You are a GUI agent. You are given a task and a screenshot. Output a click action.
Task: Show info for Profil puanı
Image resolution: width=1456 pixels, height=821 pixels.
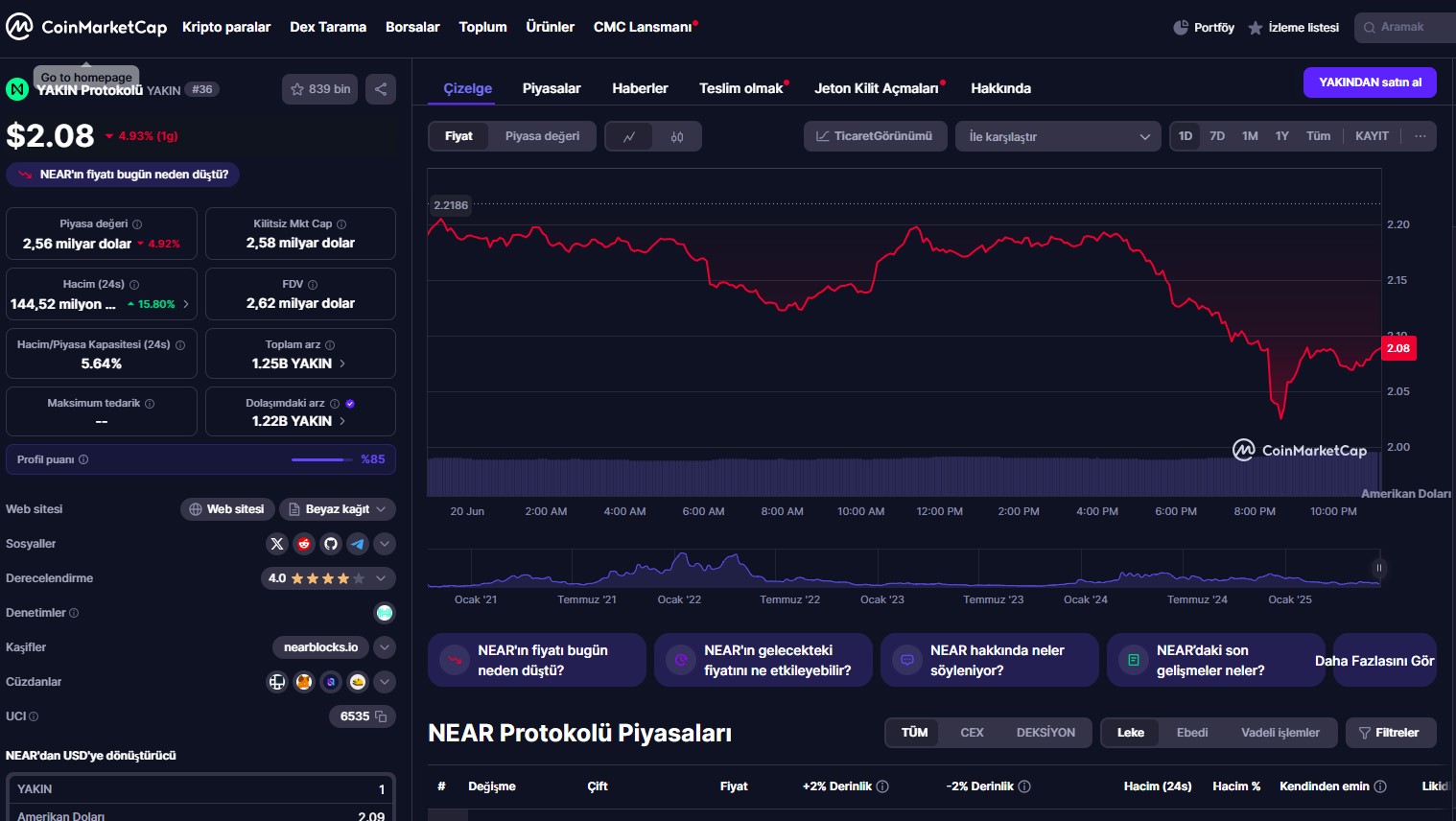[x=83, y=459]
